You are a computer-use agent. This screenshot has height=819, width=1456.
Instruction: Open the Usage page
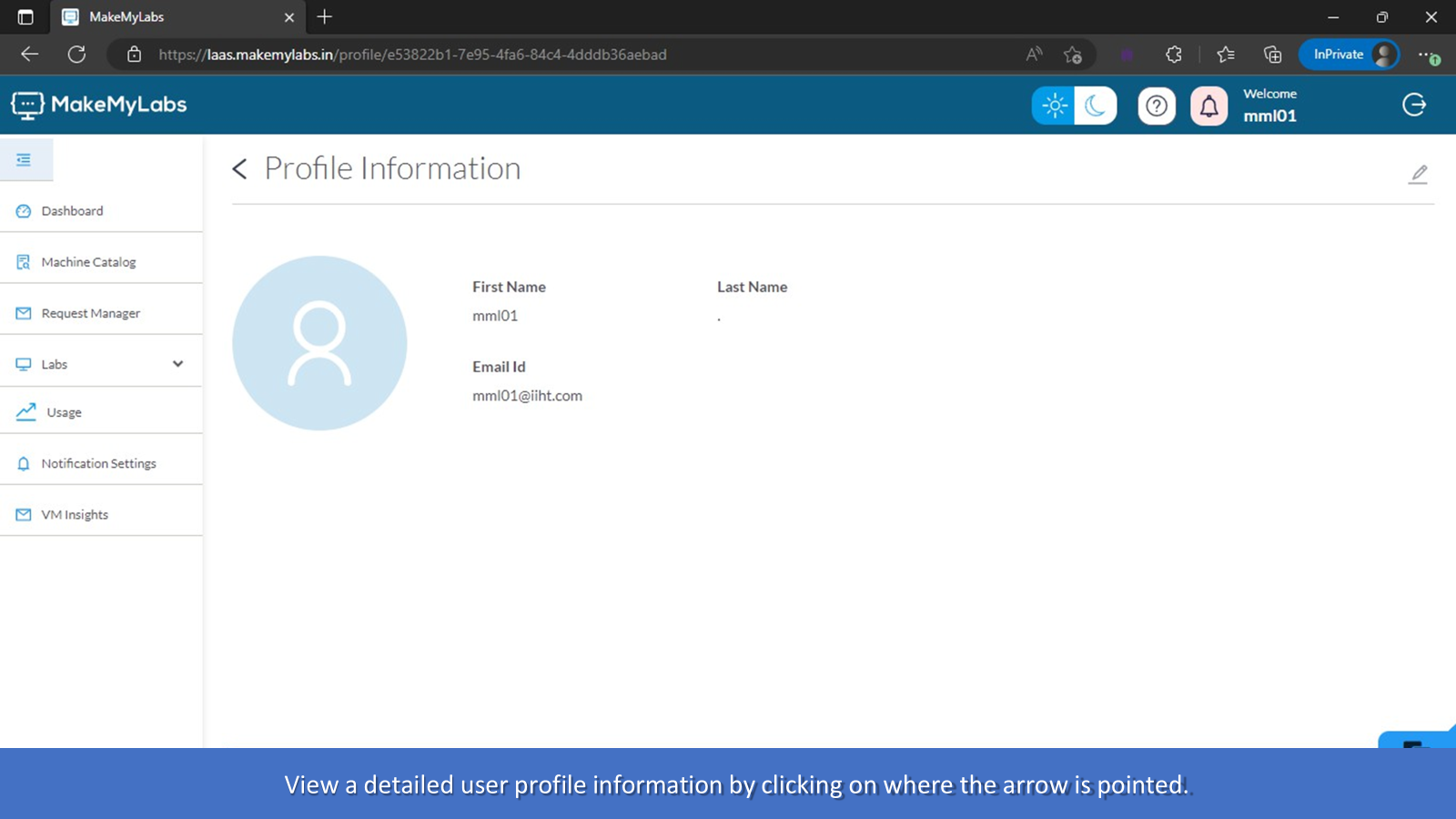pos(64,412)
